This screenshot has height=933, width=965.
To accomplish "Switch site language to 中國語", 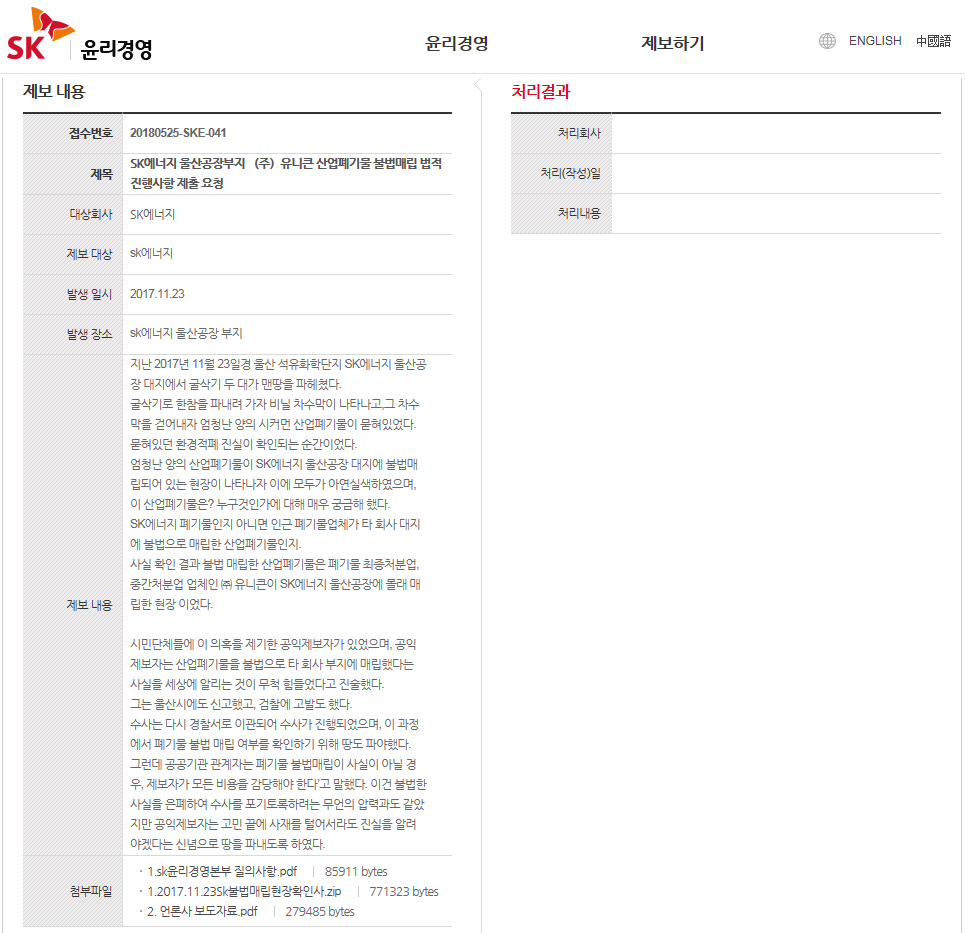I will pyautogui.click(x=933, y=41).
